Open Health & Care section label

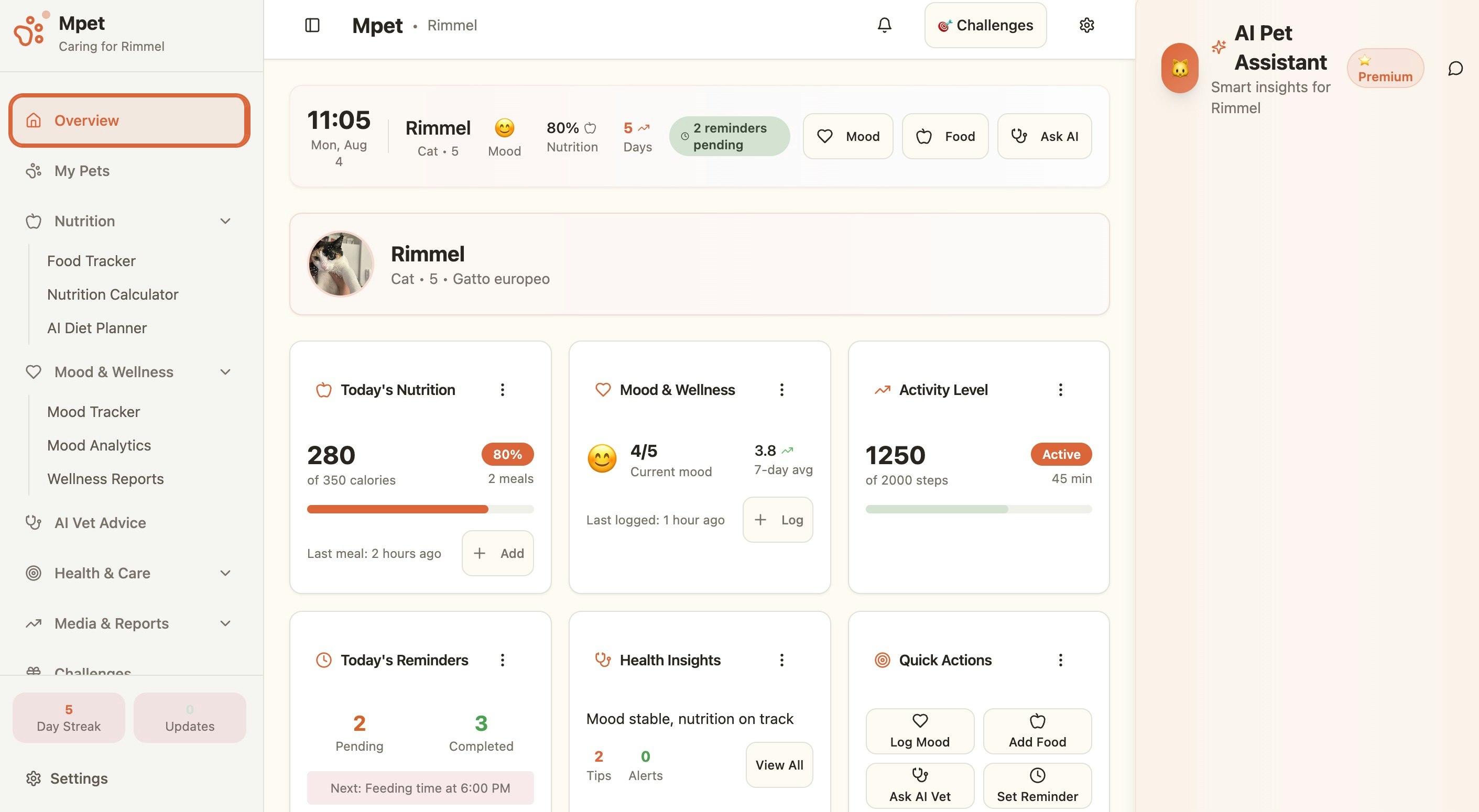(x=102, y=573)
